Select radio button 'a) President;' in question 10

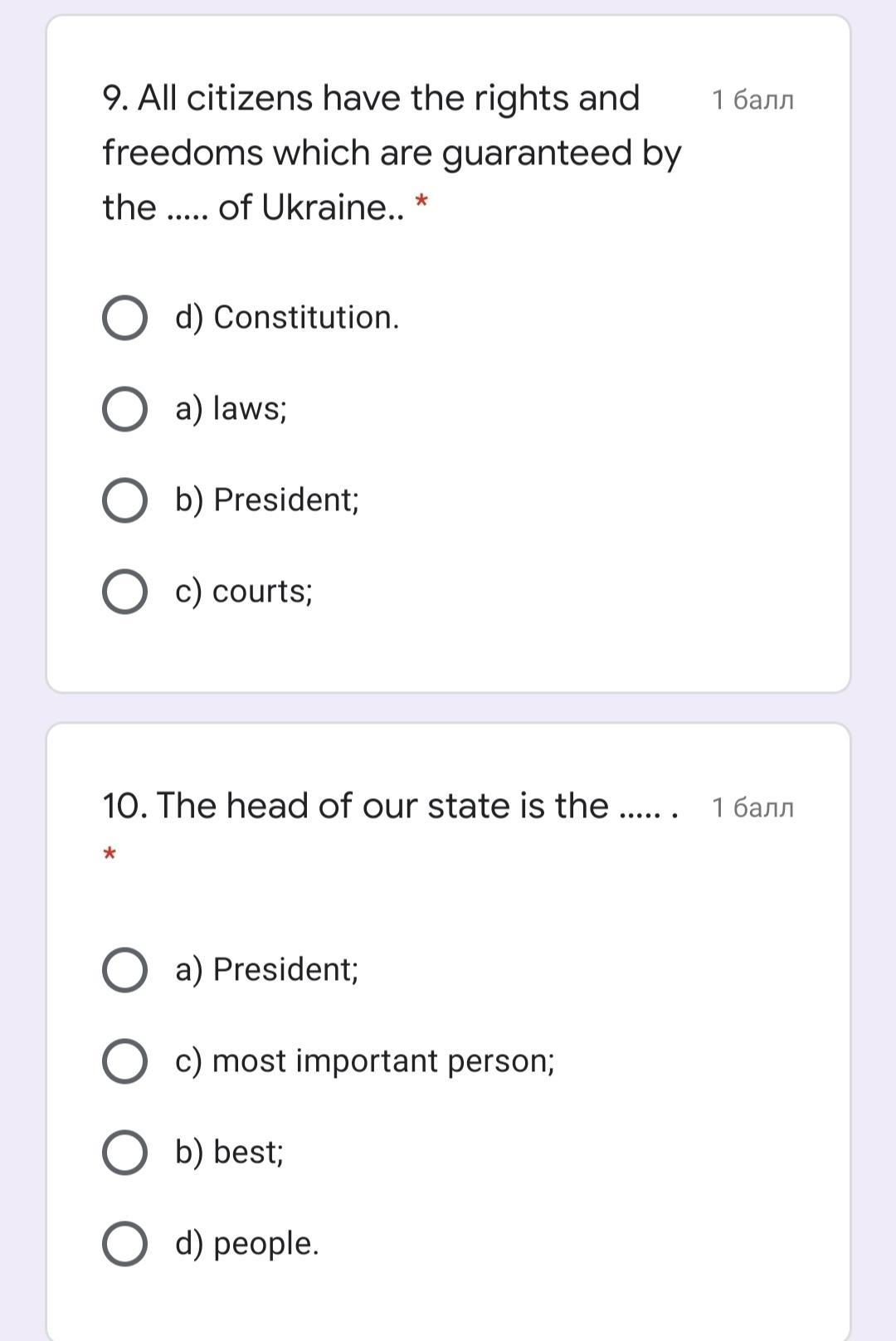[124, 970]
